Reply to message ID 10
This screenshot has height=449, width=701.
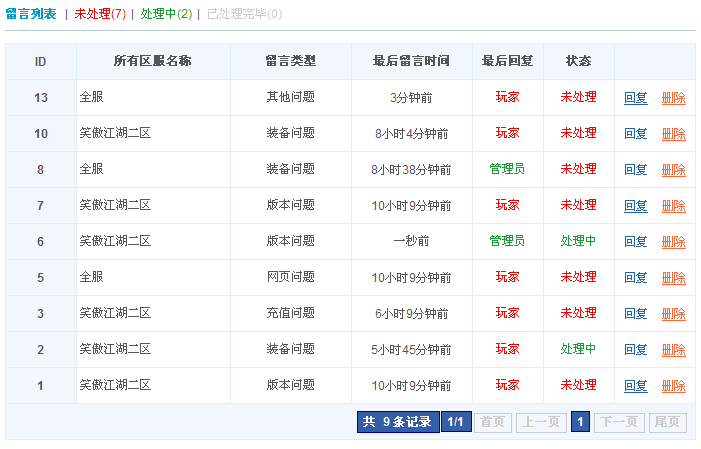point(636,134)
